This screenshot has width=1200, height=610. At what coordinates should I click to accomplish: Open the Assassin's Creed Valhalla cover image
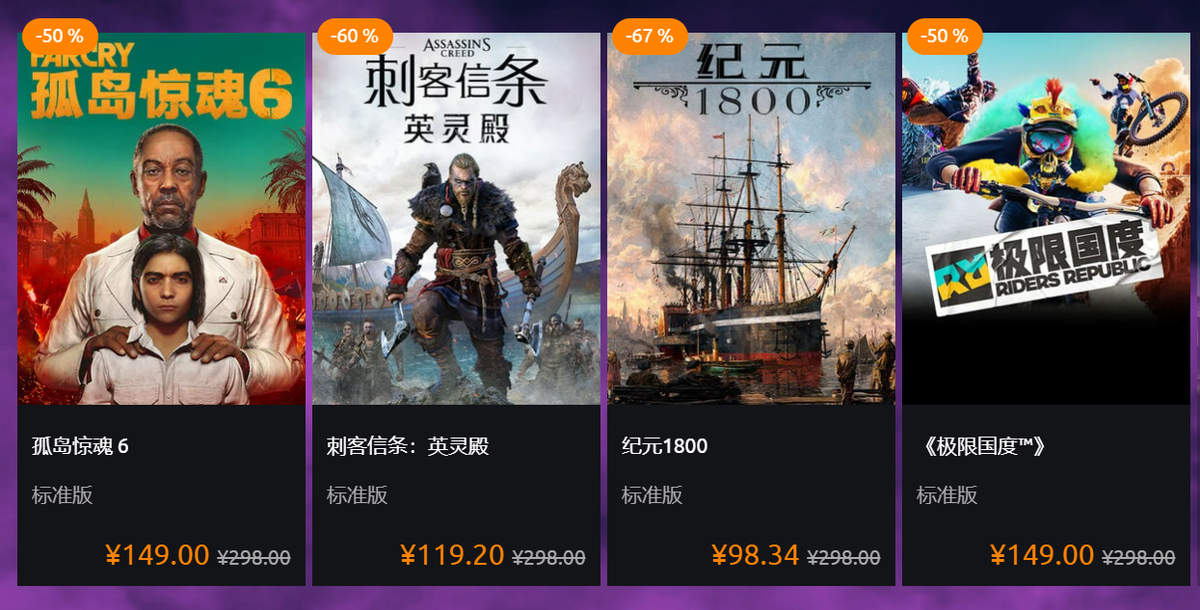[x=456, y=219]
